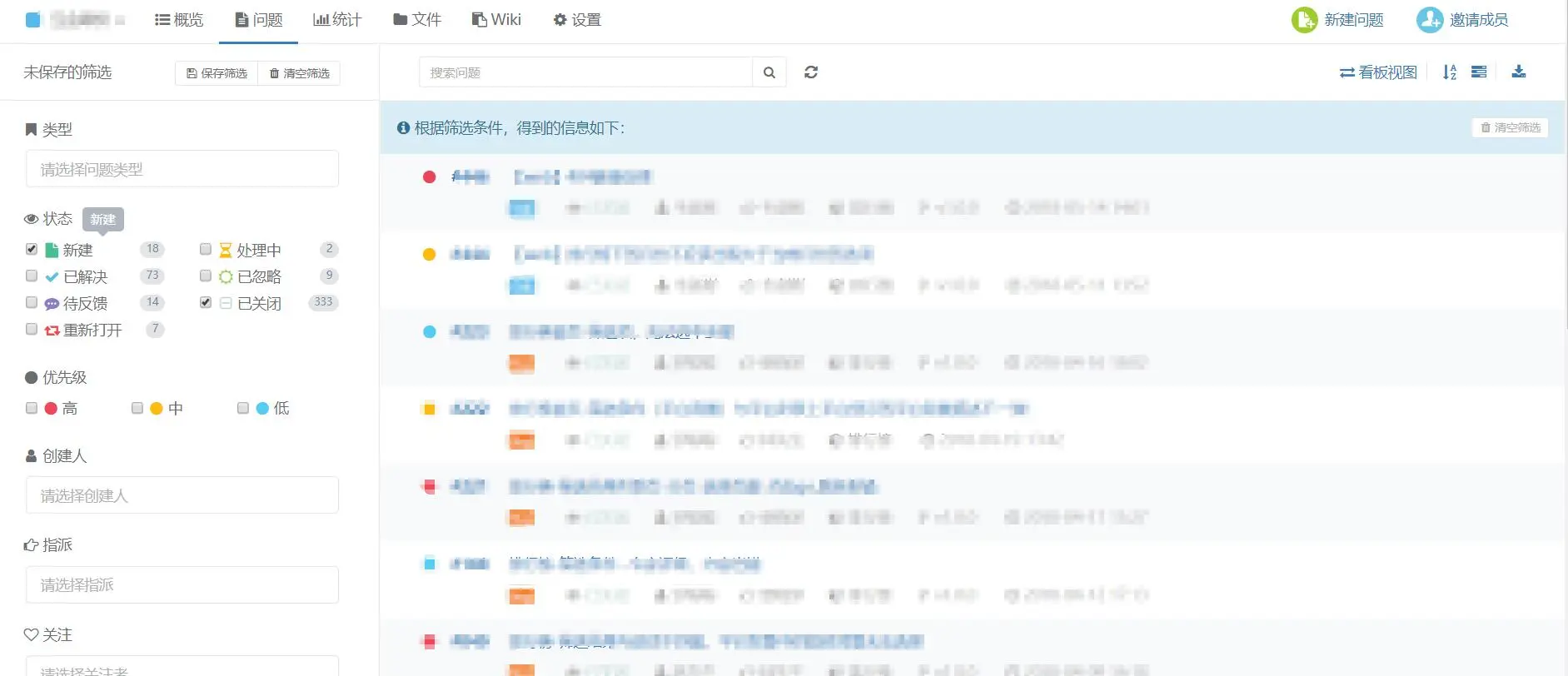Check the 高 priority checkbox
Viewport: 1568px width, 676px height.
[x=32, y=408]
